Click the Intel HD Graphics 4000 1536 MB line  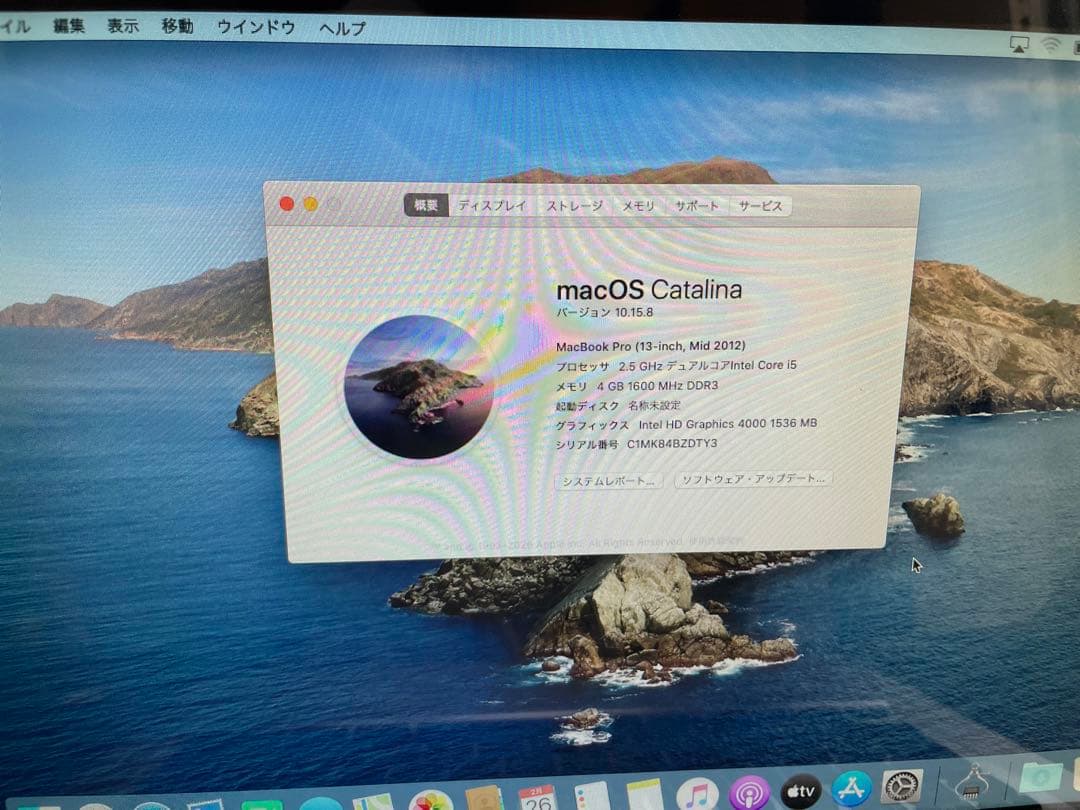tap(686, 424)
